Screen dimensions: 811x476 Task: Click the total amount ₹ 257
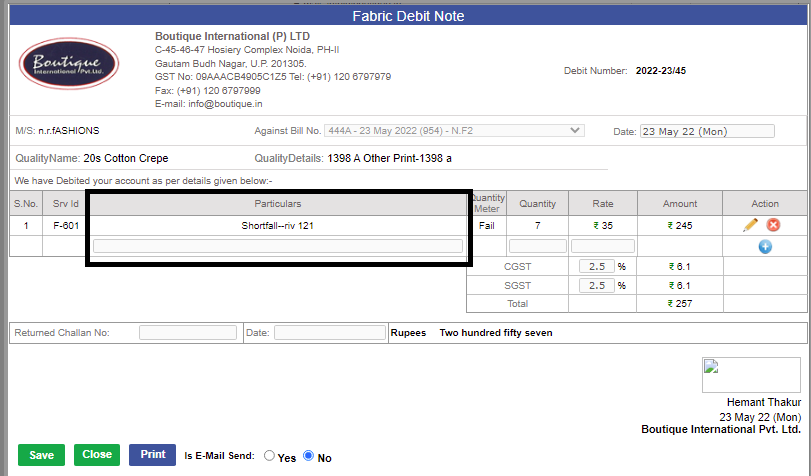[x=680, y=304]
